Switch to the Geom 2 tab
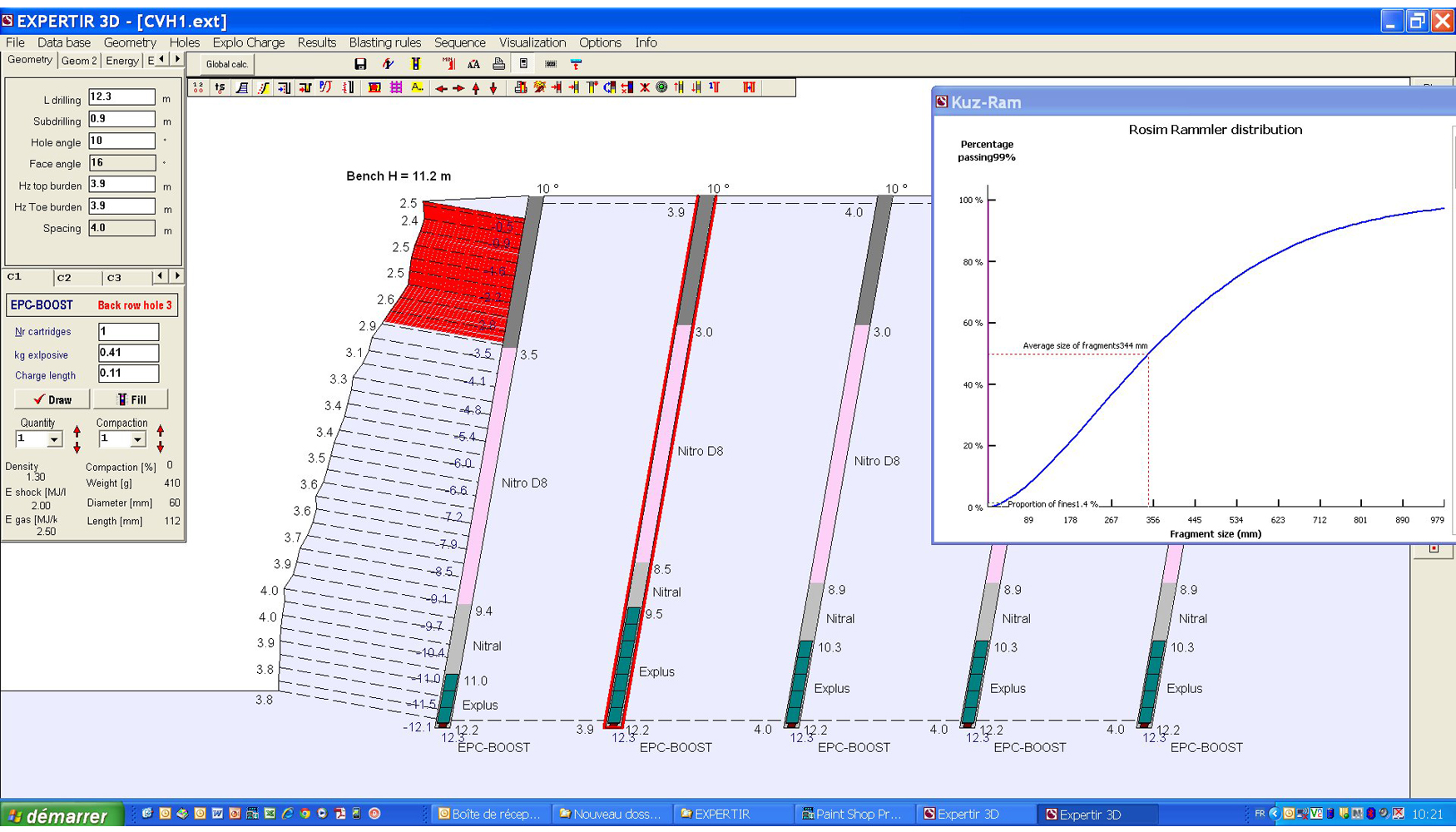The width and height of the screenshot is (1456, 832). (79, 61)
